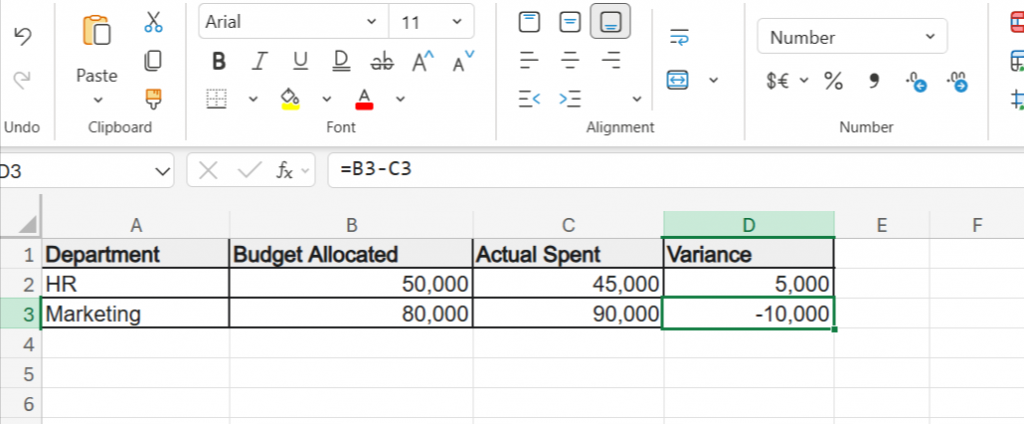The width and height of the screenshot is (1024, 424).
Task: Click the formula bar showing =B3-C3
Action: (x=670, y=170)
